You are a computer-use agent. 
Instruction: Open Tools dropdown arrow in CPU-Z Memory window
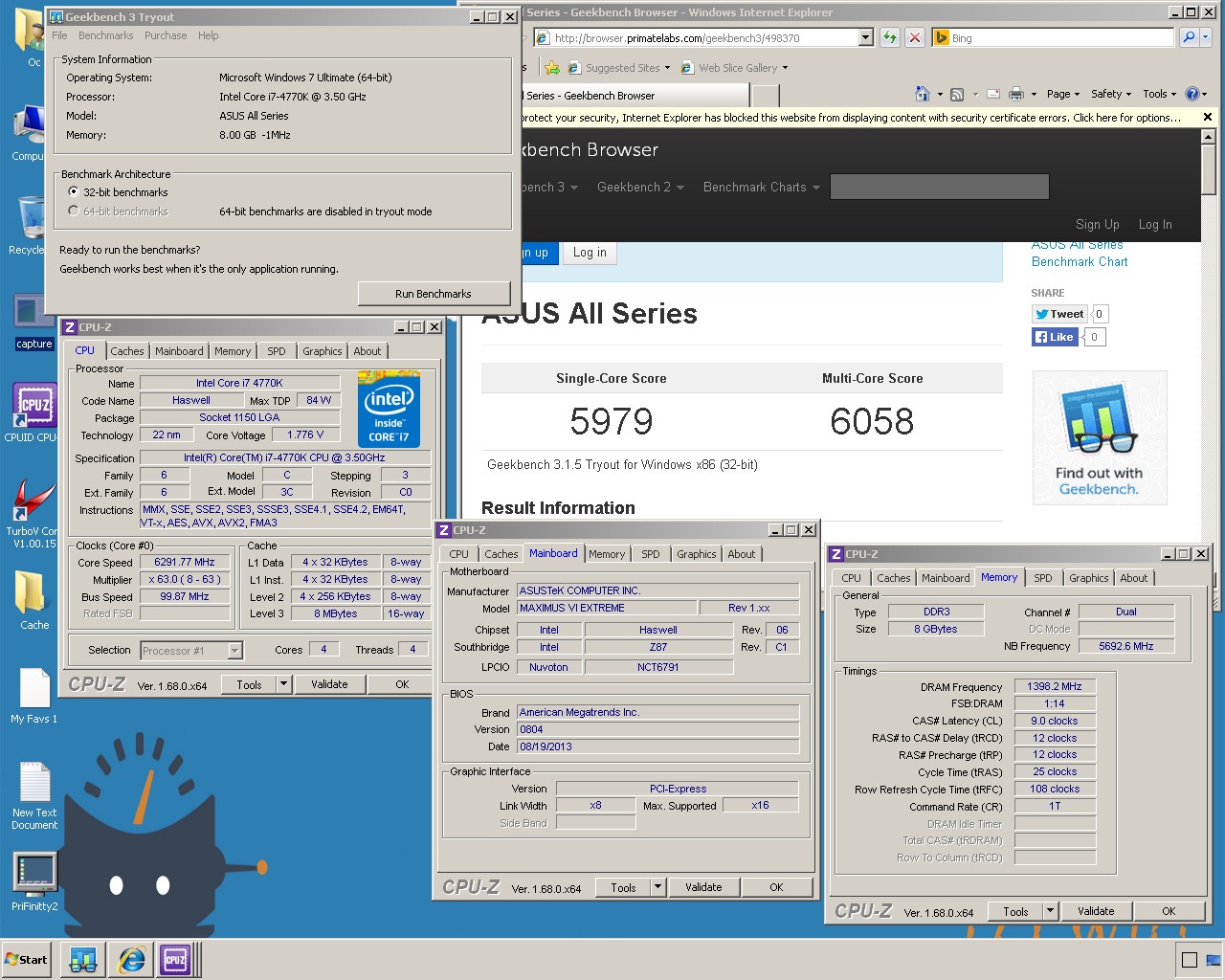[x=1050, y=911]
